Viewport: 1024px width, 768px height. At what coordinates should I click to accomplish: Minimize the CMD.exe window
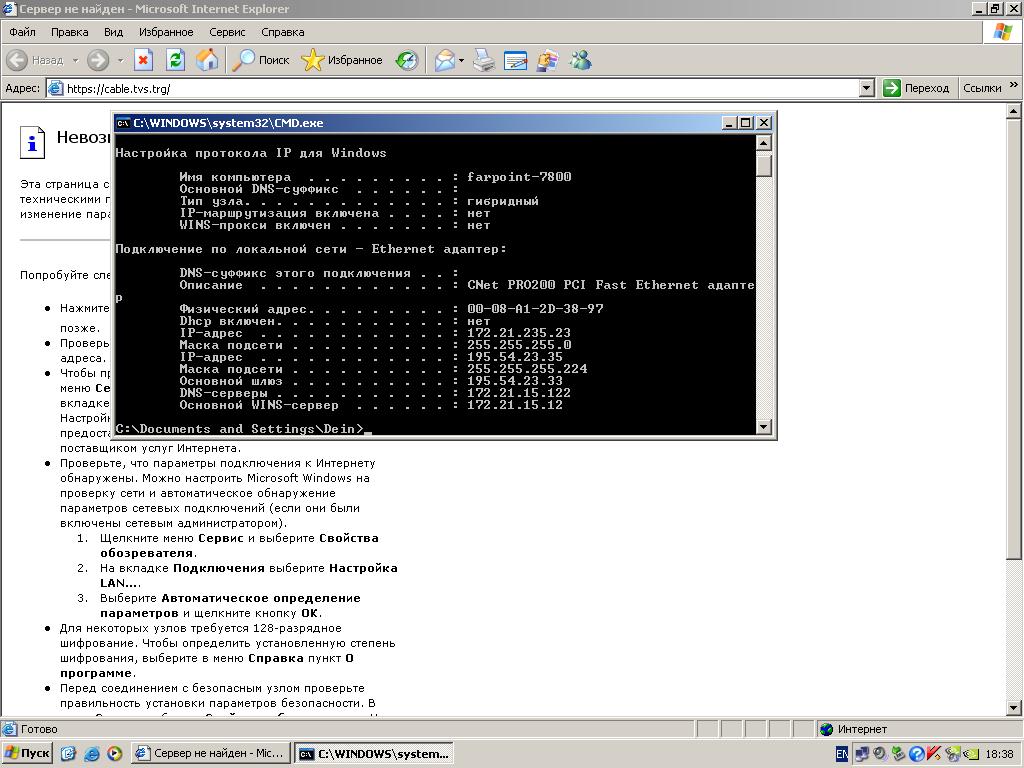point(730,123)
